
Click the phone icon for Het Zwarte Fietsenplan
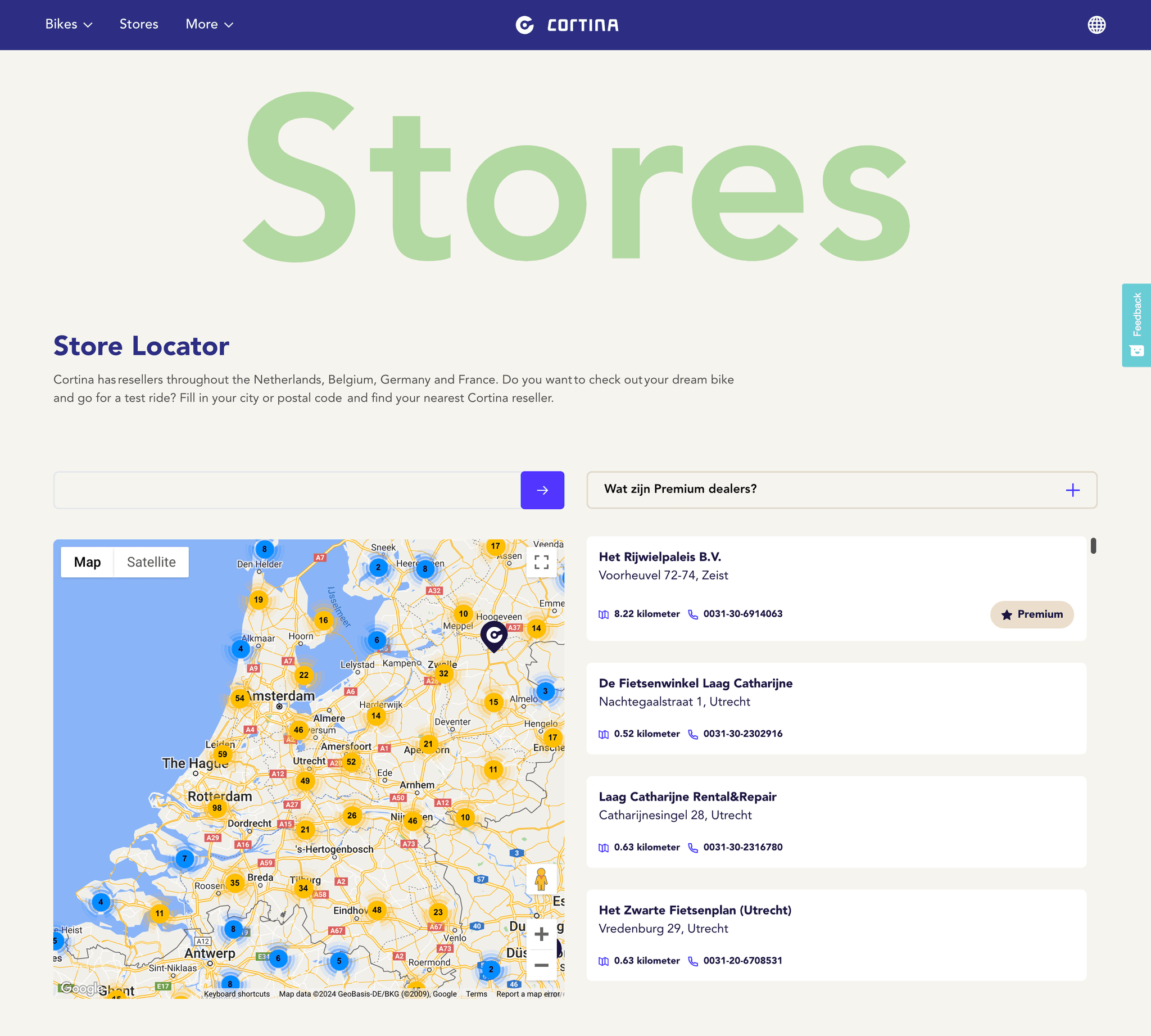[693, 960]
